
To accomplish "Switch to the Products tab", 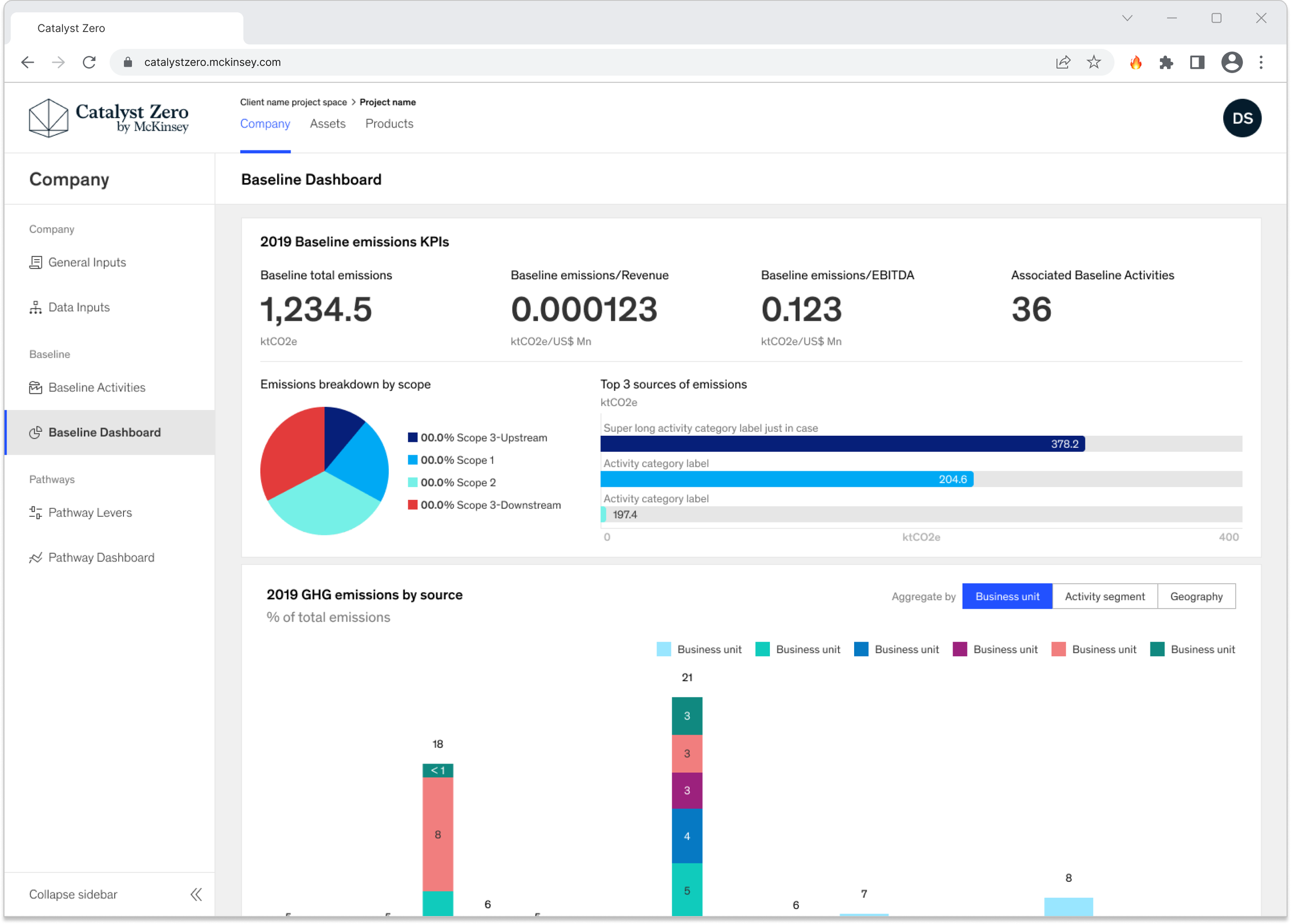I will (x=389, y=123).
